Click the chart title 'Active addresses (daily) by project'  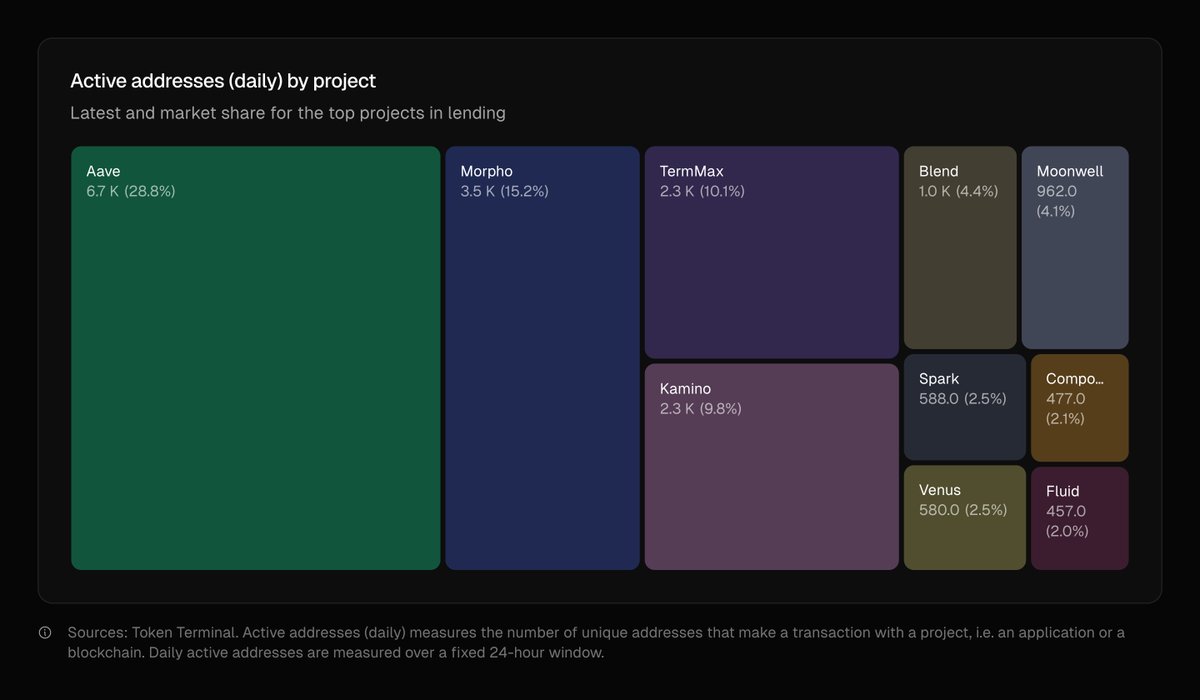point(223,81)
